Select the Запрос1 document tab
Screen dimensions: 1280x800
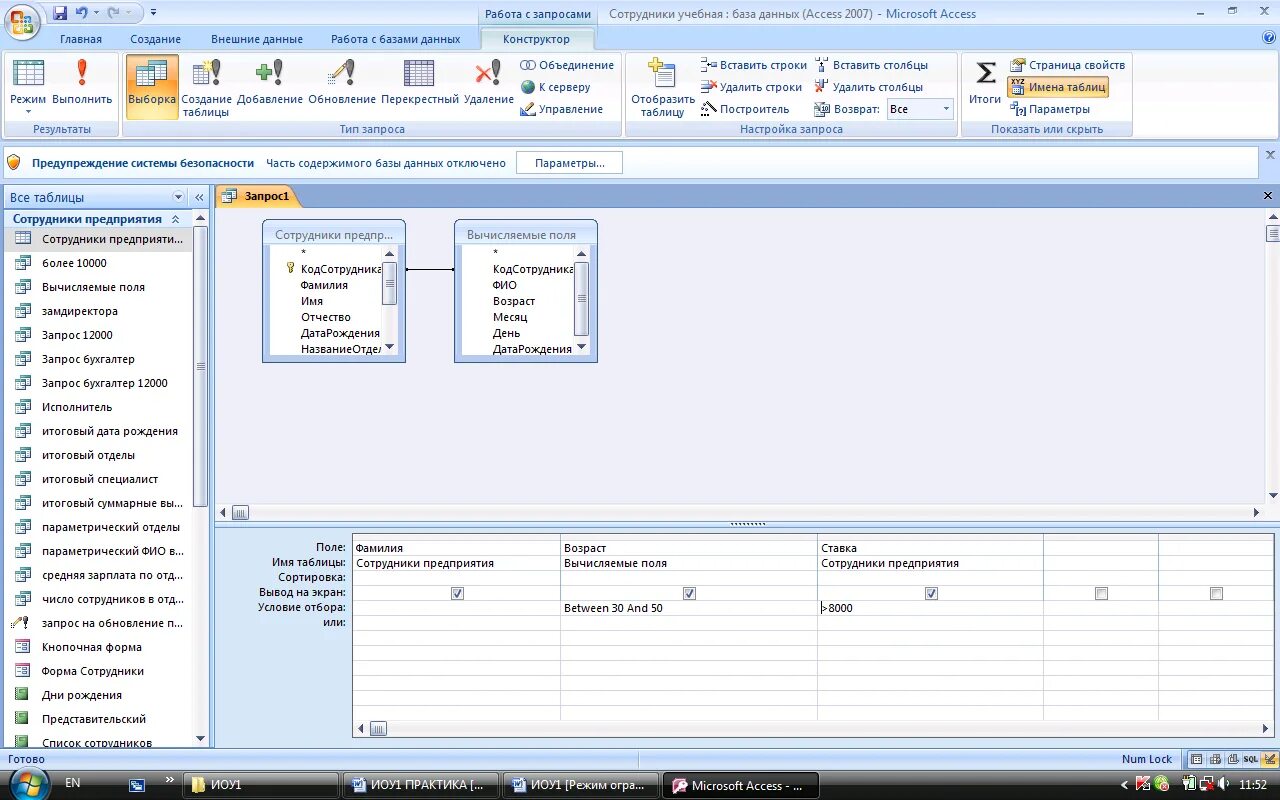[x=257, y=196]
